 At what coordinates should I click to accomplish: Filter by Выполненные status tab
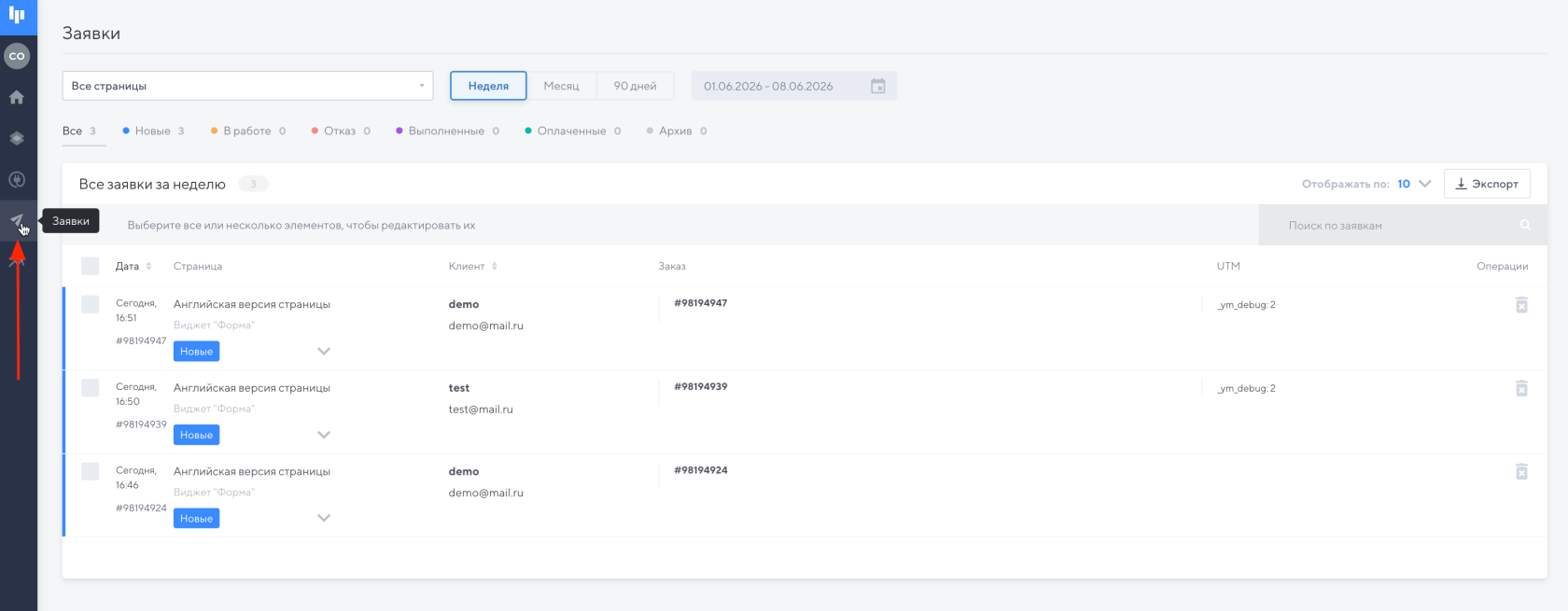pos(447,131)
